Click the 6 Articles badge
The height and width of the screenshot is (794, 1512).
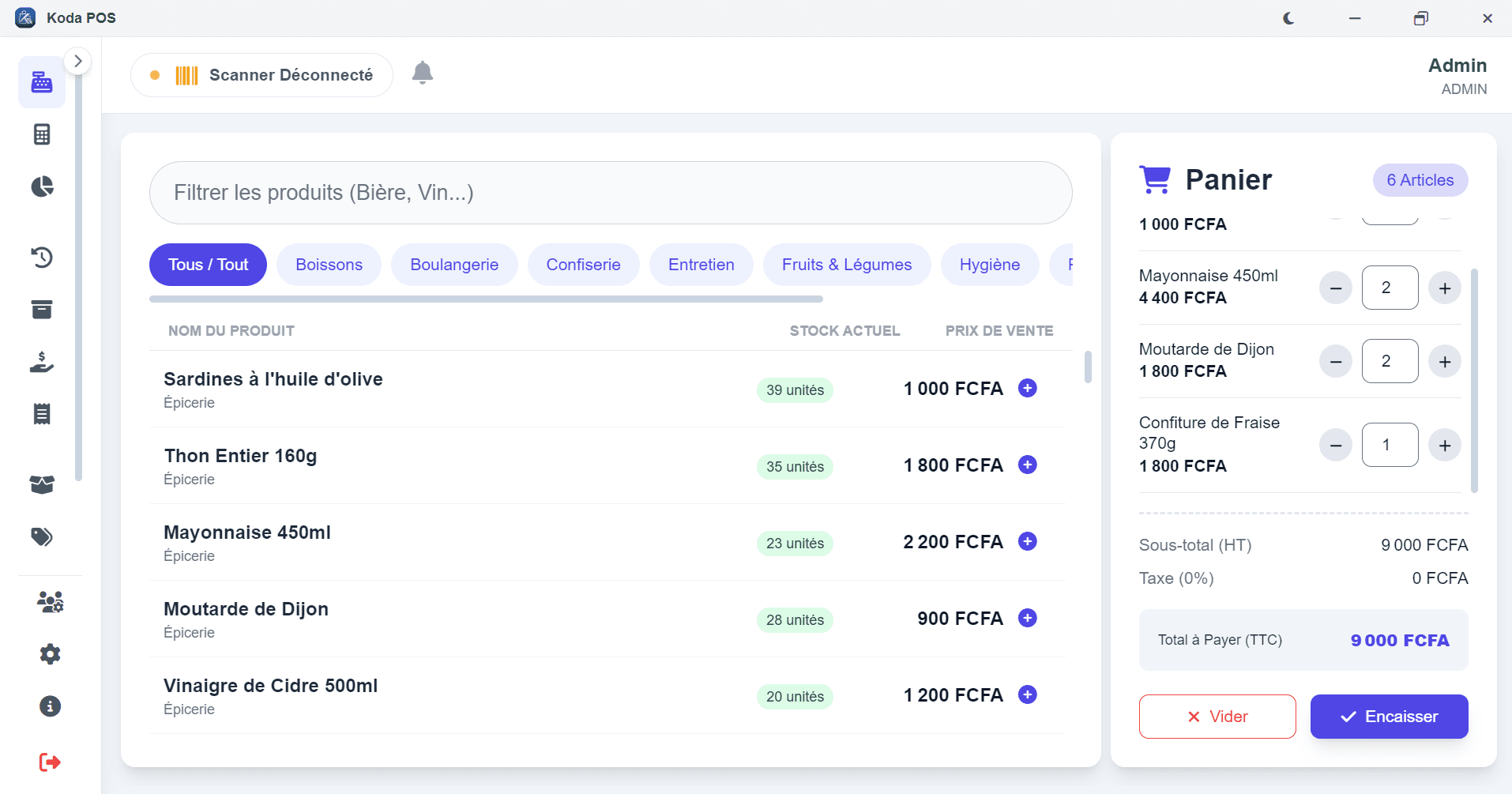1420,180
